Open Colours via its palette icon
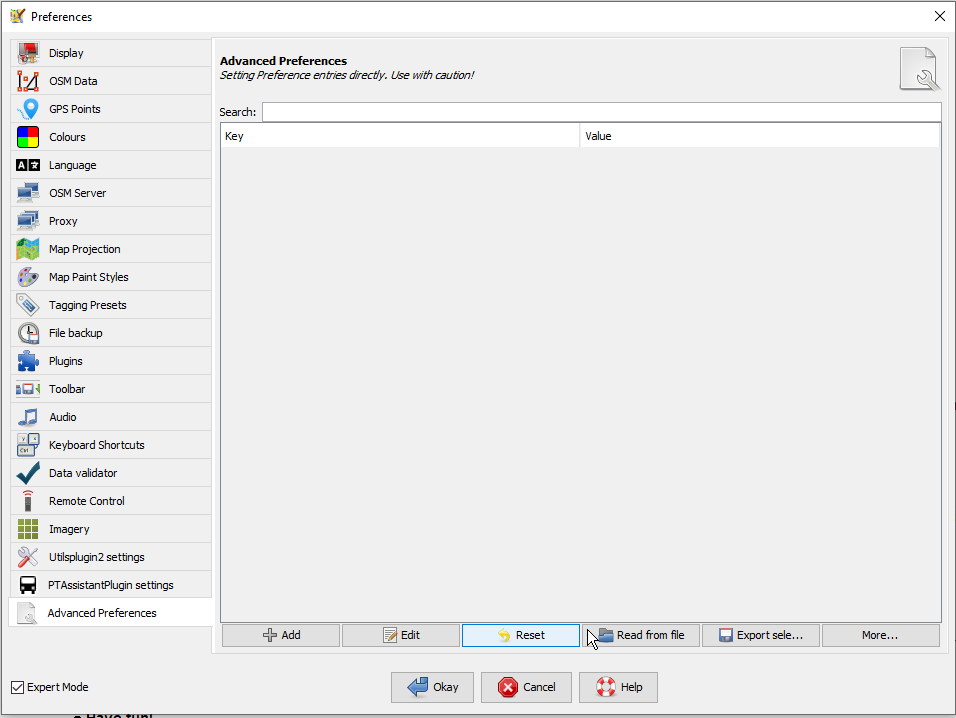Viewport: 956px width, 718px height. (x=28, y=137)
